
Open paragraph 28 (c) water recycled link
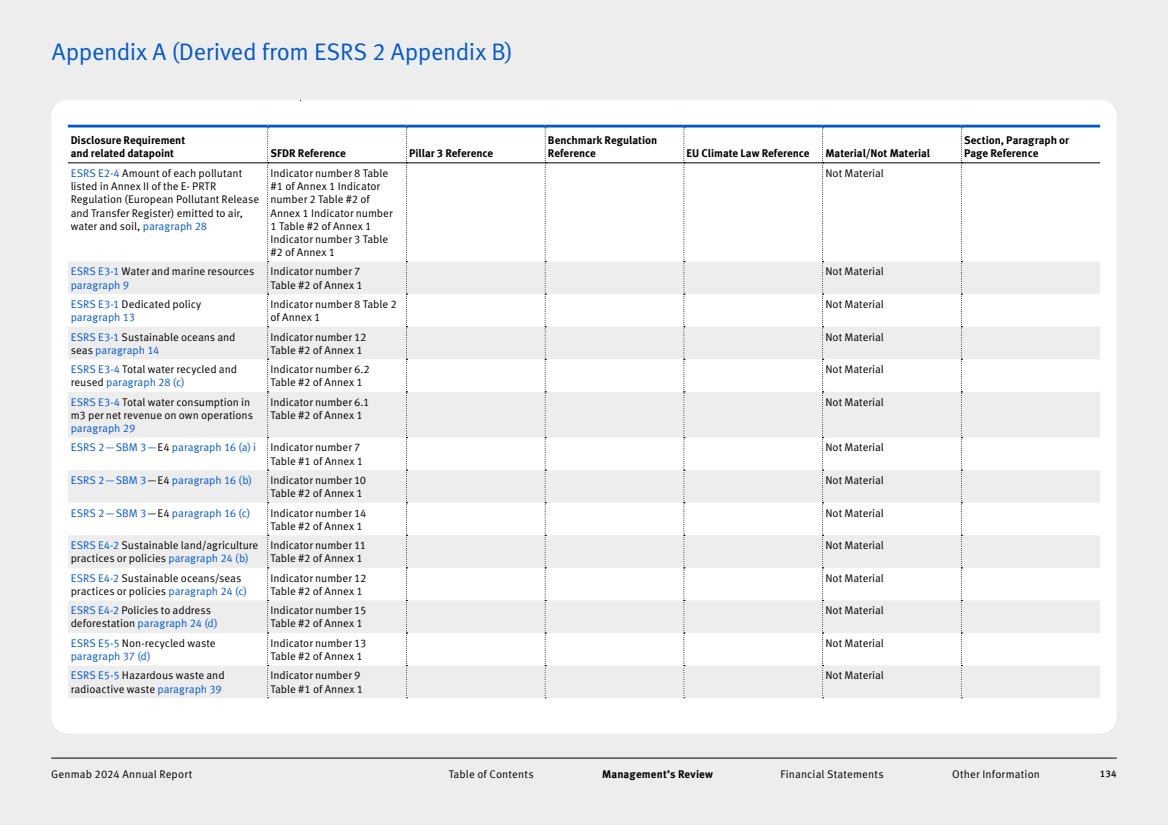(145, 383)
